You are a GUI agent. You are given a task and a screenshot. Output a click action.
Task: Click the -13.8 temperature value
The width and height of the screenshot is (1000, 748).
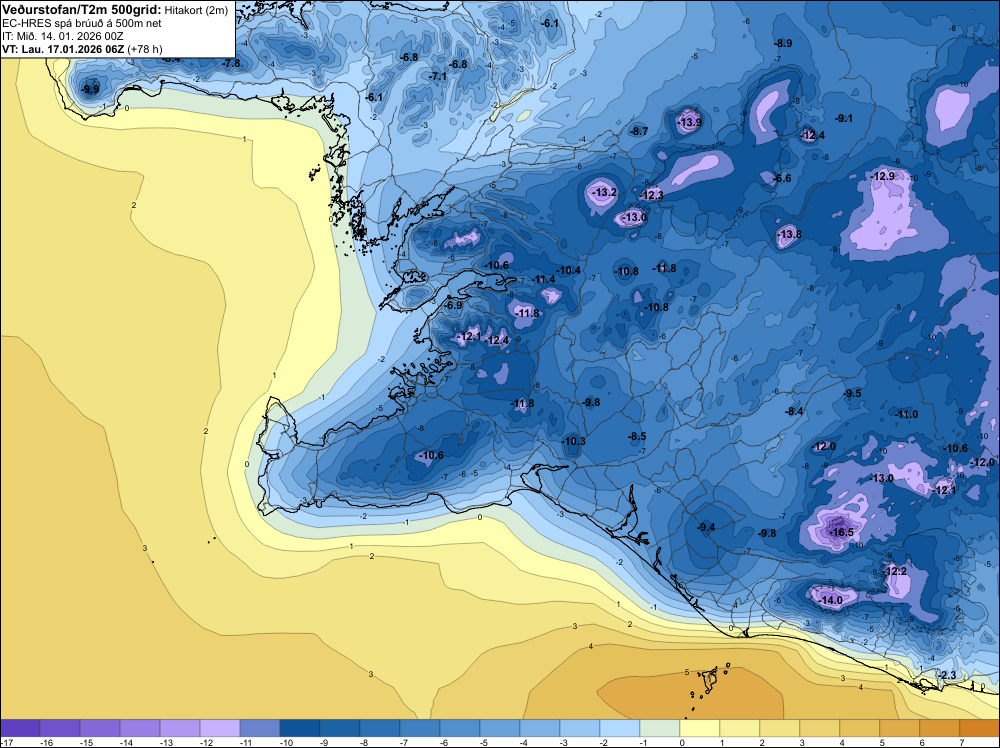click(790, 234)
